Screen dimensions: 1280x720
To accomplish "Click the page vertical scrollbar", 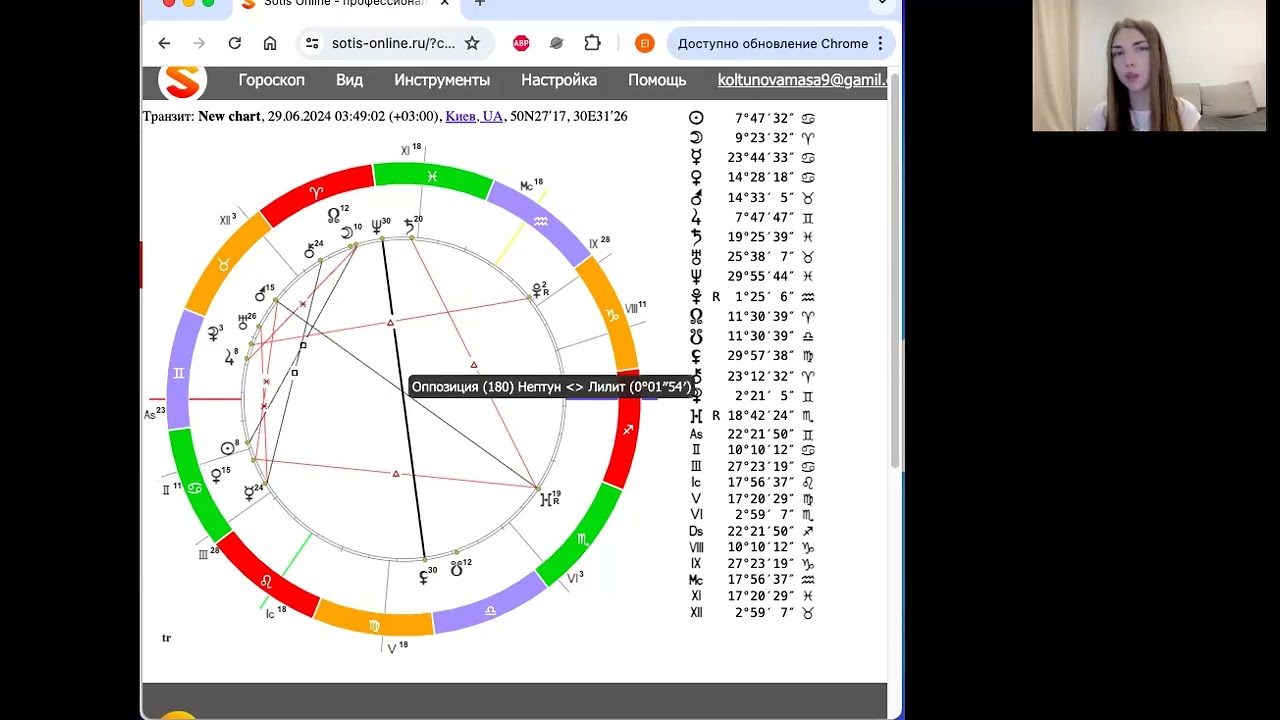I will pyautogui.click(x=895, y=270).
